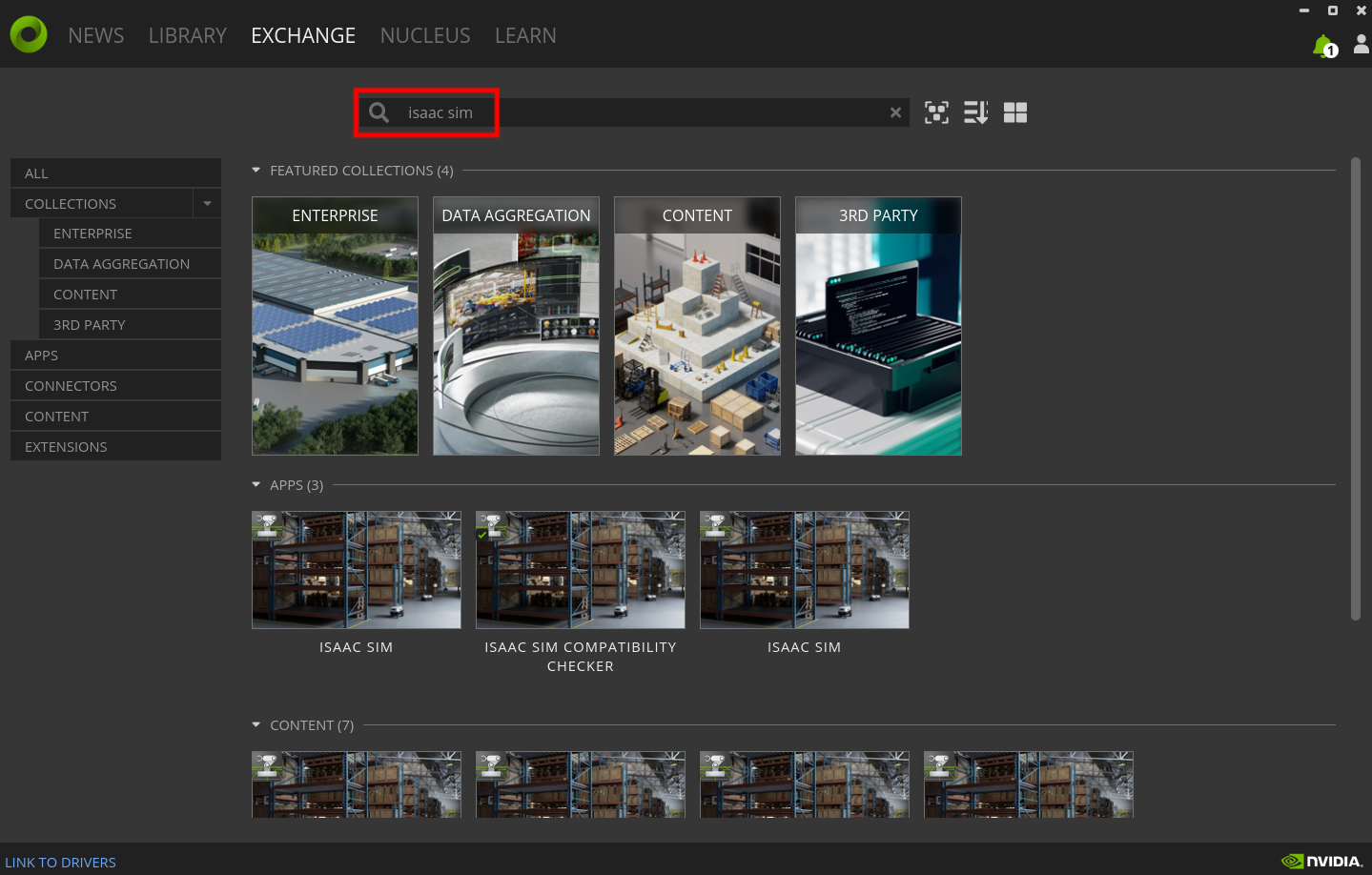
Task: Collapse the Featured Collections section
Action: pos(256,170)
